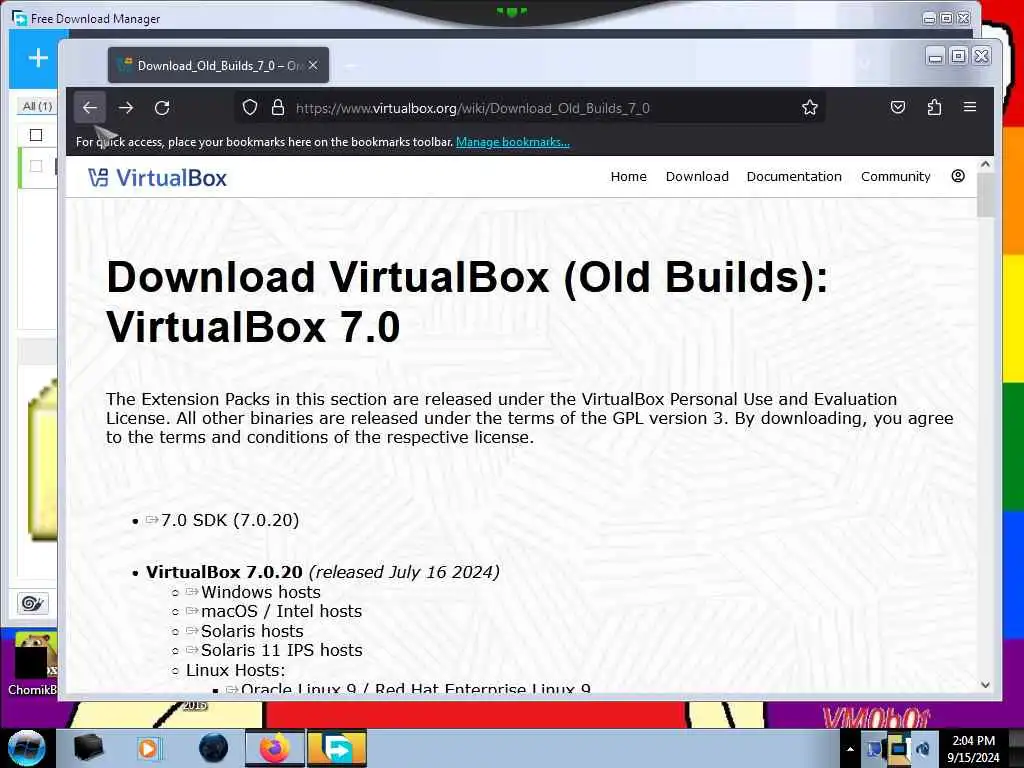Reload the VirtualBox page
This screenshot has height=768, width=1024.
pos(162,108)
